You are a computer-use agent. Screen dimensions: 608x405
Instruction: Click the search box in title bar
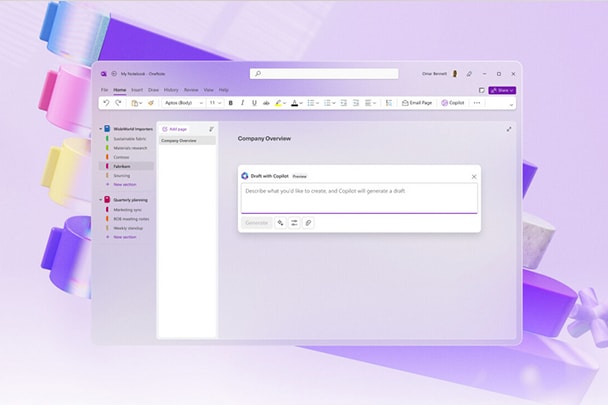click(x=324, y=74)
